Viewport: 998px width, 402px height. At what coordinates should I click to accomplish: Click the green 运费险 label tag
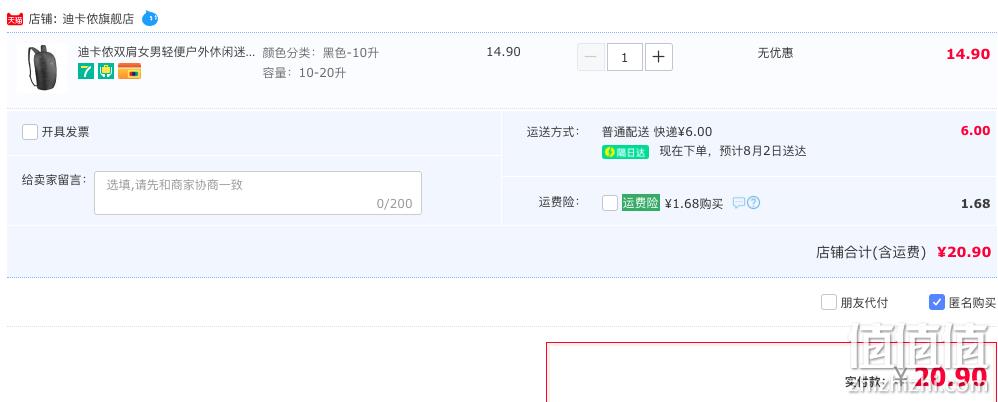640,203
